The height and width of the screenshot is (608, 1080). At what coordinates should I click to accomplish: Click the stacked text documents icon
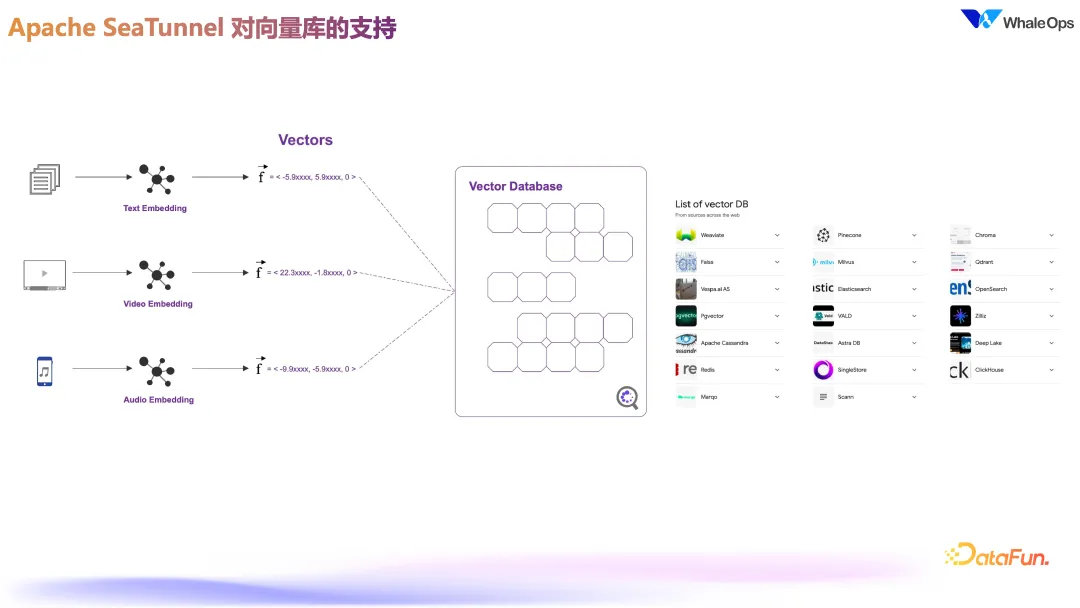tap(45, 179)
